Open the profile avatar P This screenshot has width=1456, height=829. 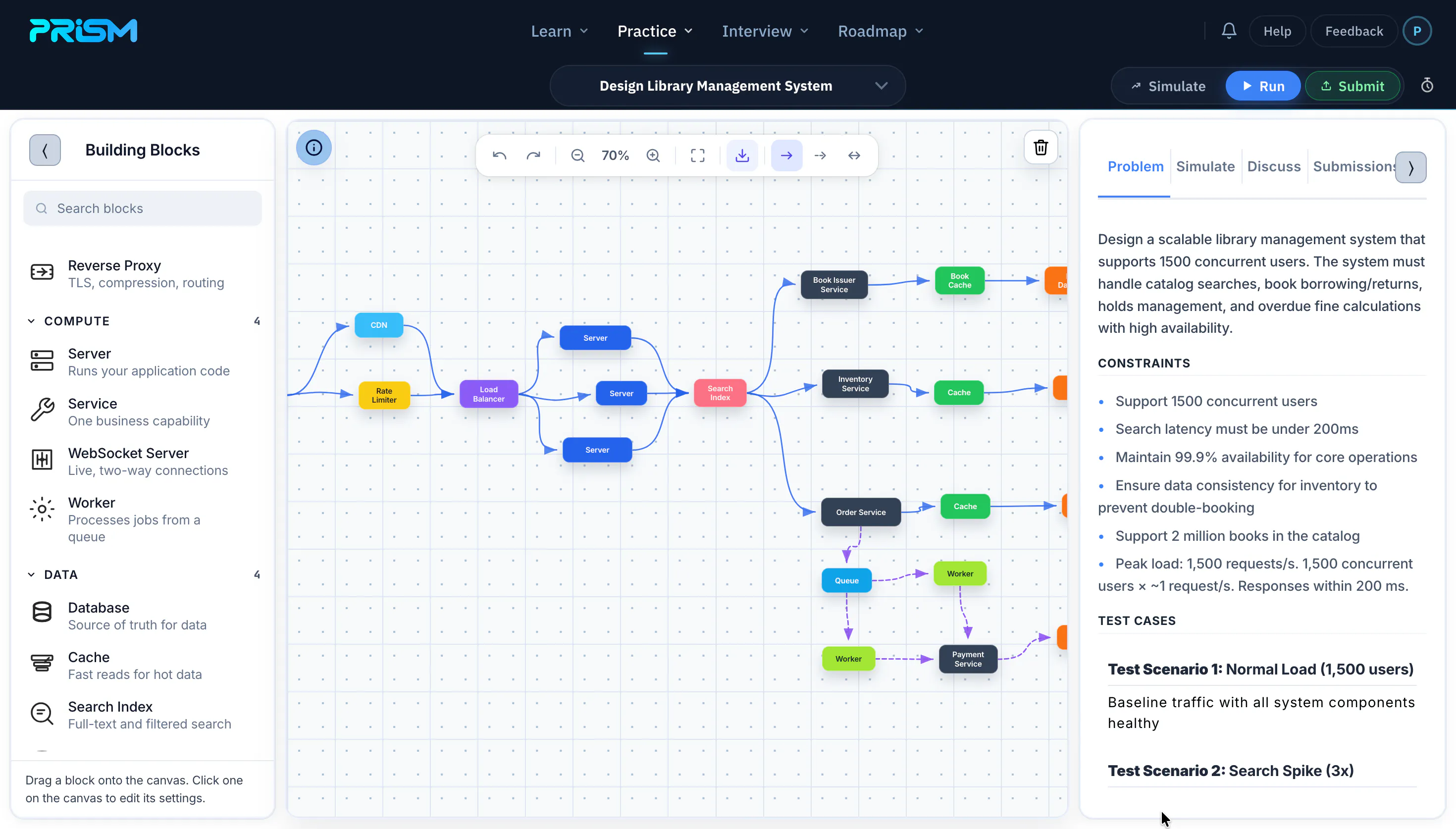pos(1417,31)
